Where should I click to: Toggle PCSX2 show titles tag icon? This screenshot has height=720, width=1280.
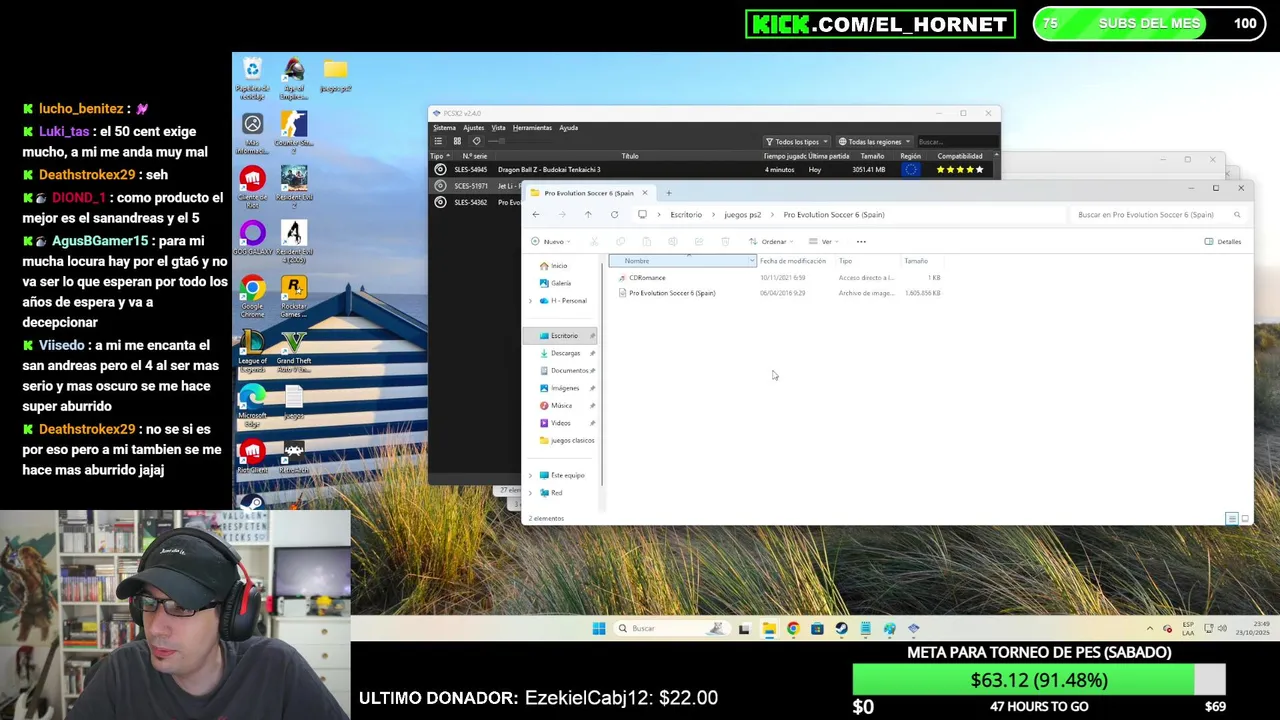coord(476,141)
